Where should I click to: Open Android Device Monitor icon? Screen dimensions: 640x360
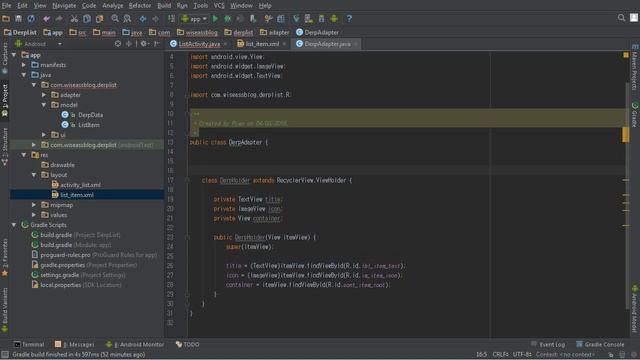[334, 19]
